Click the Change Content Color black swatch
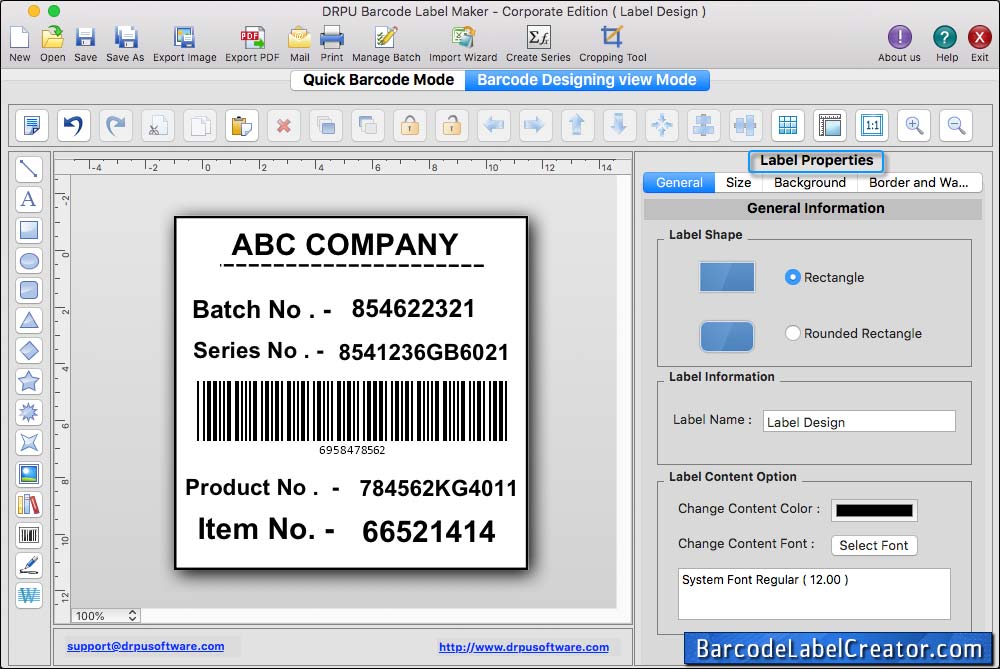1000x669 pixels. pos(874,510)
